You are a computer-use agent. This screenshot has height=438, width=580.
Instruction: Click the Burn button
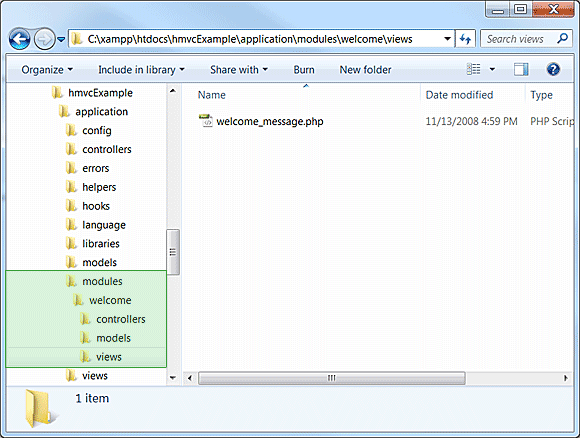304,70
